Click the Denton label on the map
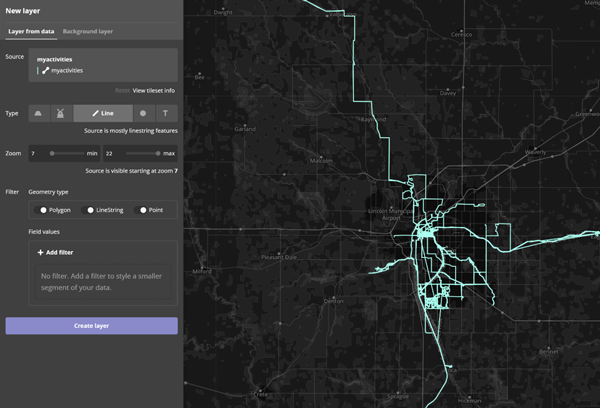Image resolution: width=600 pixels, height=408 pixels. [x=333, y=301]
